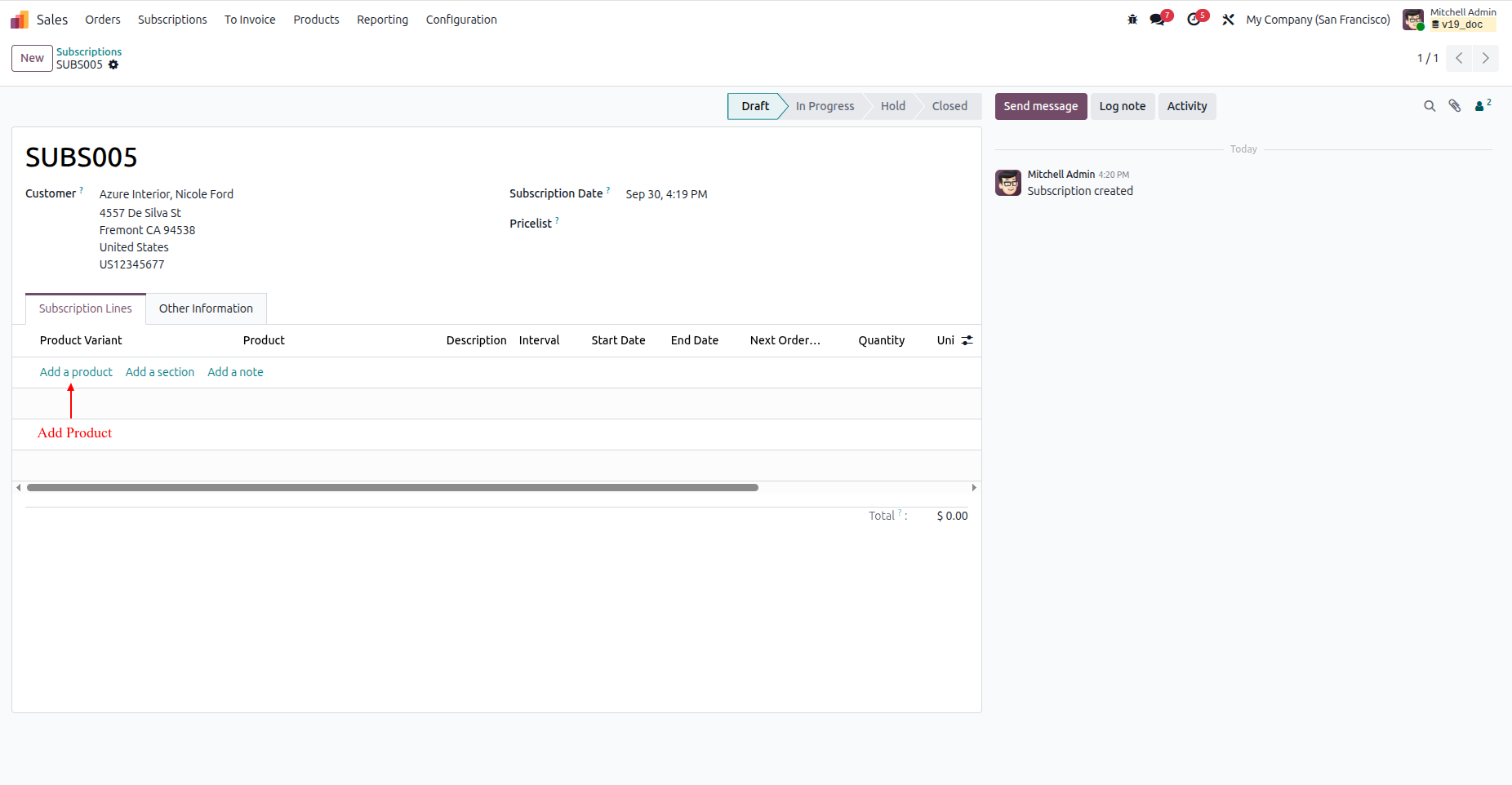The image size is (1512, 785).
Task: Sort by Next Order column header
Action: coord(785,340)
